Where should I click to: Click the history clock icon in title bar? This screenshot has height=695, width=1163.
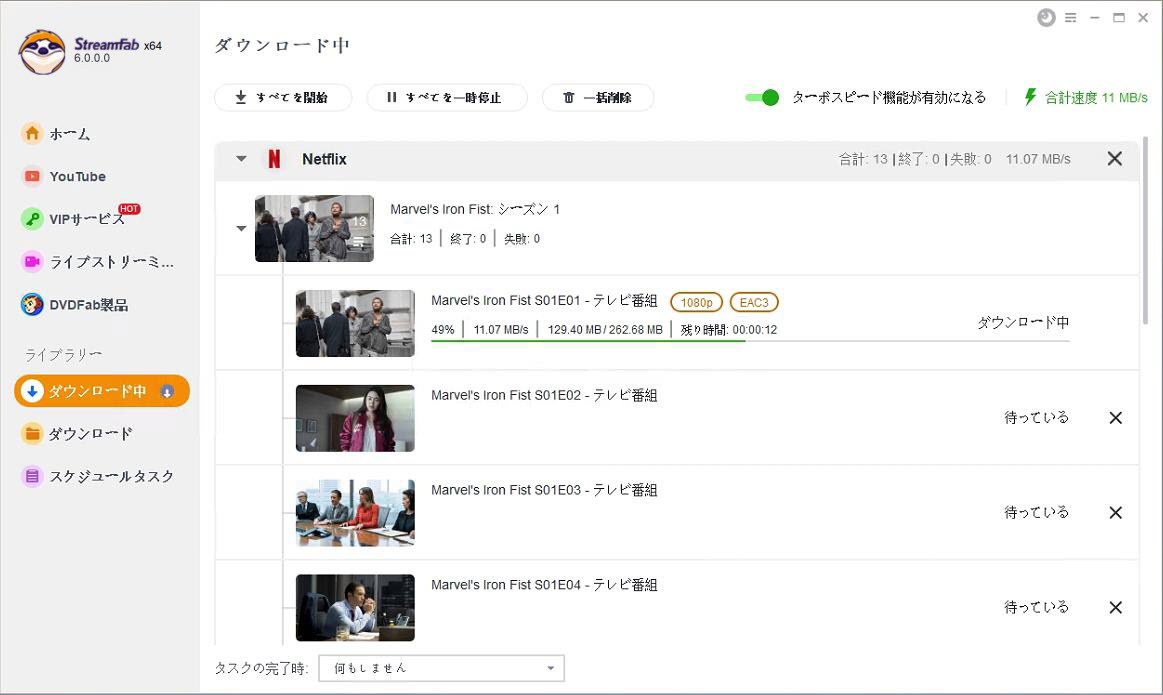point(1046,17)
